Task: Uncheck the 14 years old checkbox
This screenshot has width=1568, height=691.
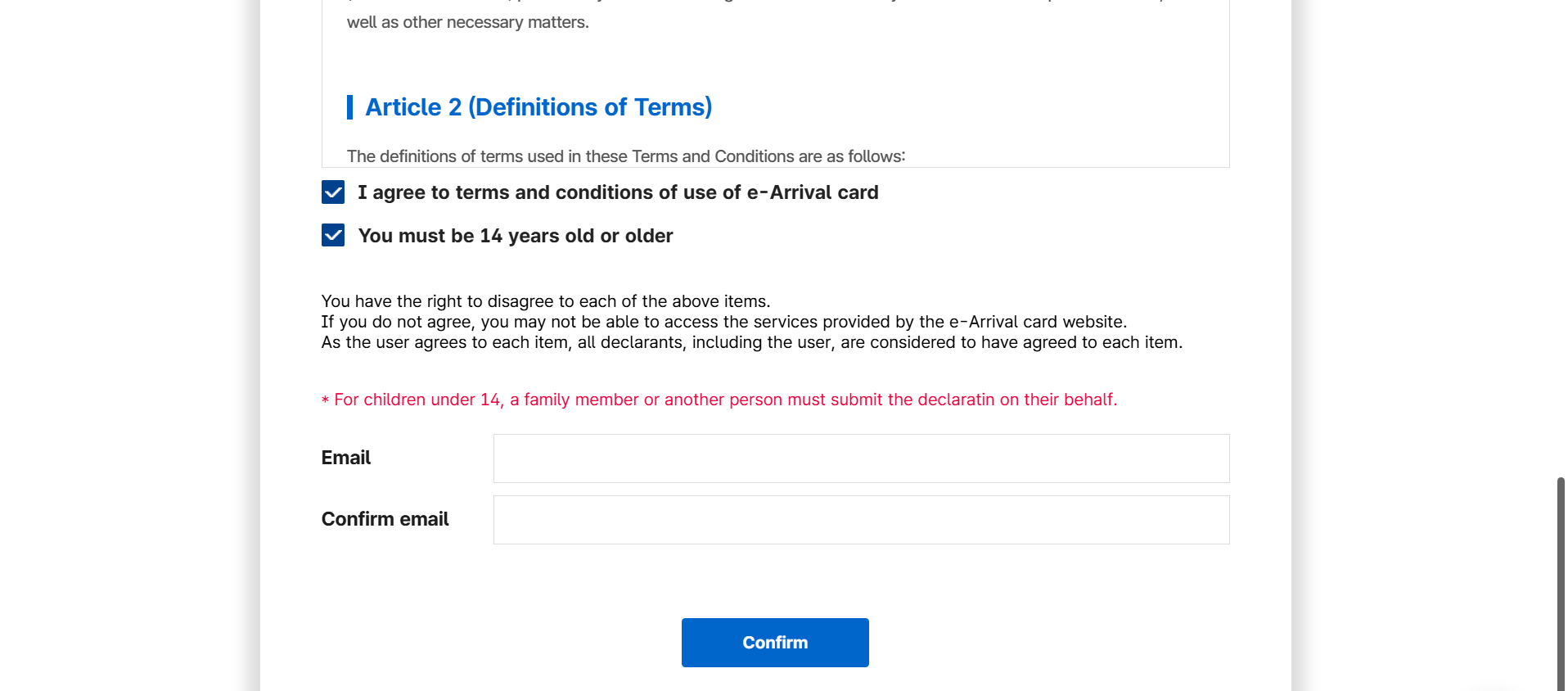Action: [x=333, y=236]
